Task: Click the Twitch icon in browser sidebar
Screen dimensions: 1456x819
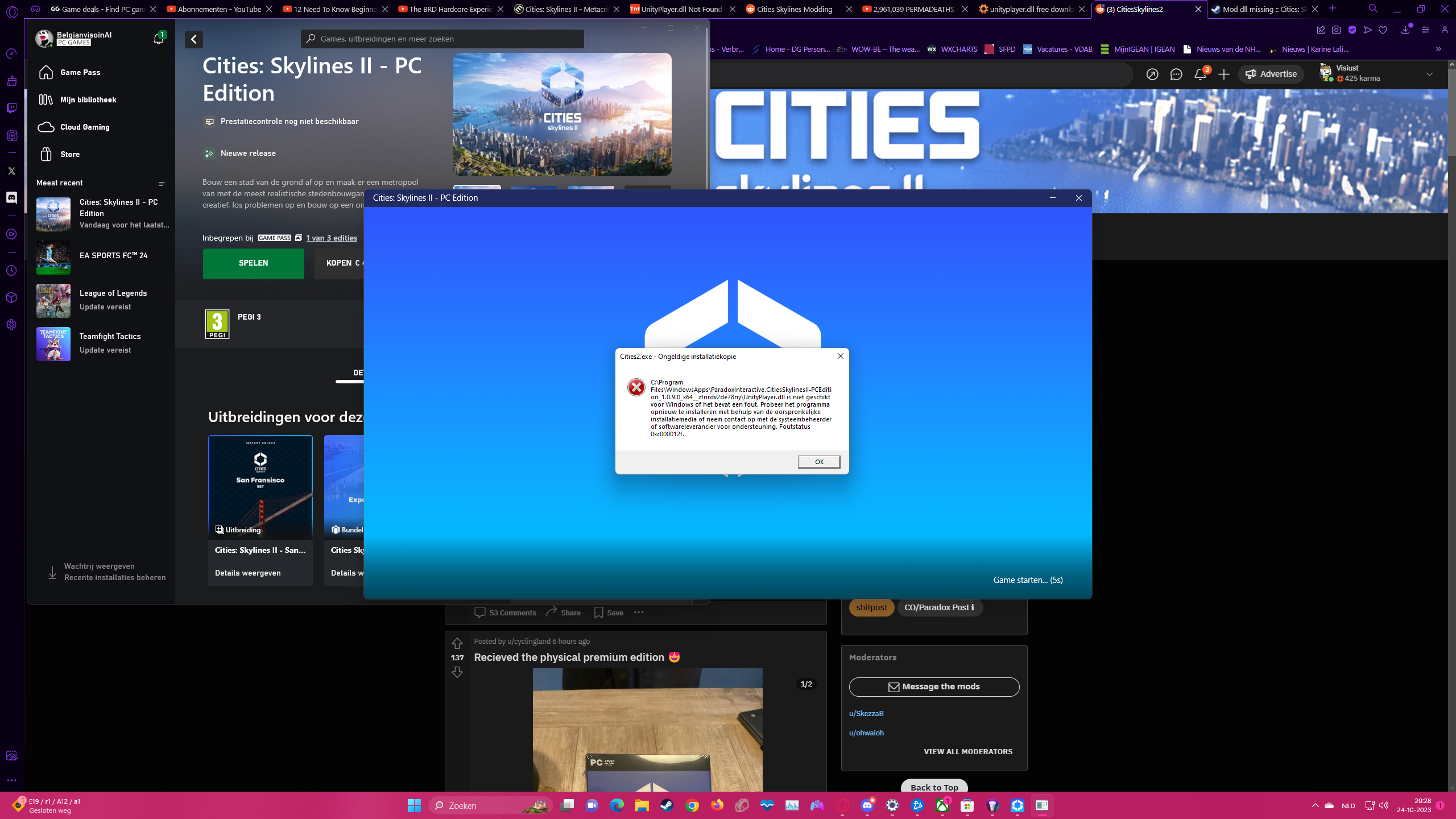Action: tap(11, 108)
